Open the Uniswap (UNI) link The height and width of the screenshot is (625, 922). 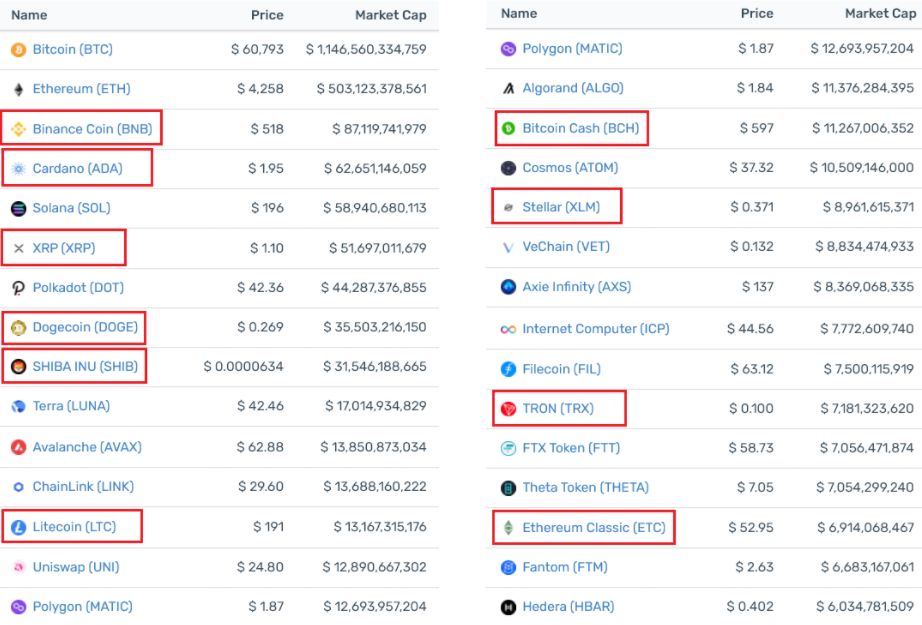pyautogui.click(x=76, y=567)
